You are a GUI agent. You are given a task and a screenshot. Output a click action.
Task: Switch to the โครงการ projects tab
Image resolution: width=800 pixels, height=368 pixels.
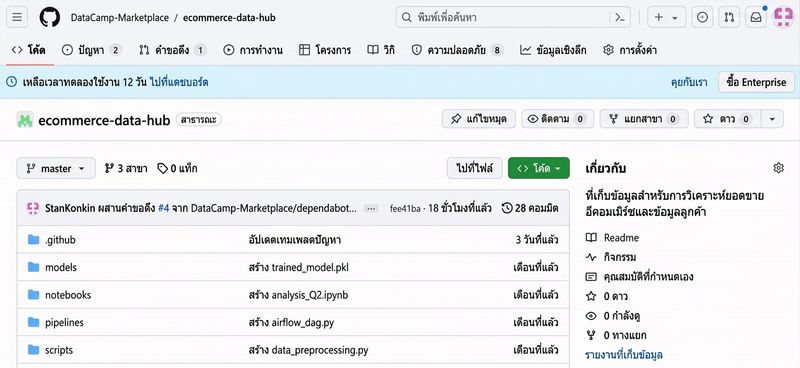[325, 50]
